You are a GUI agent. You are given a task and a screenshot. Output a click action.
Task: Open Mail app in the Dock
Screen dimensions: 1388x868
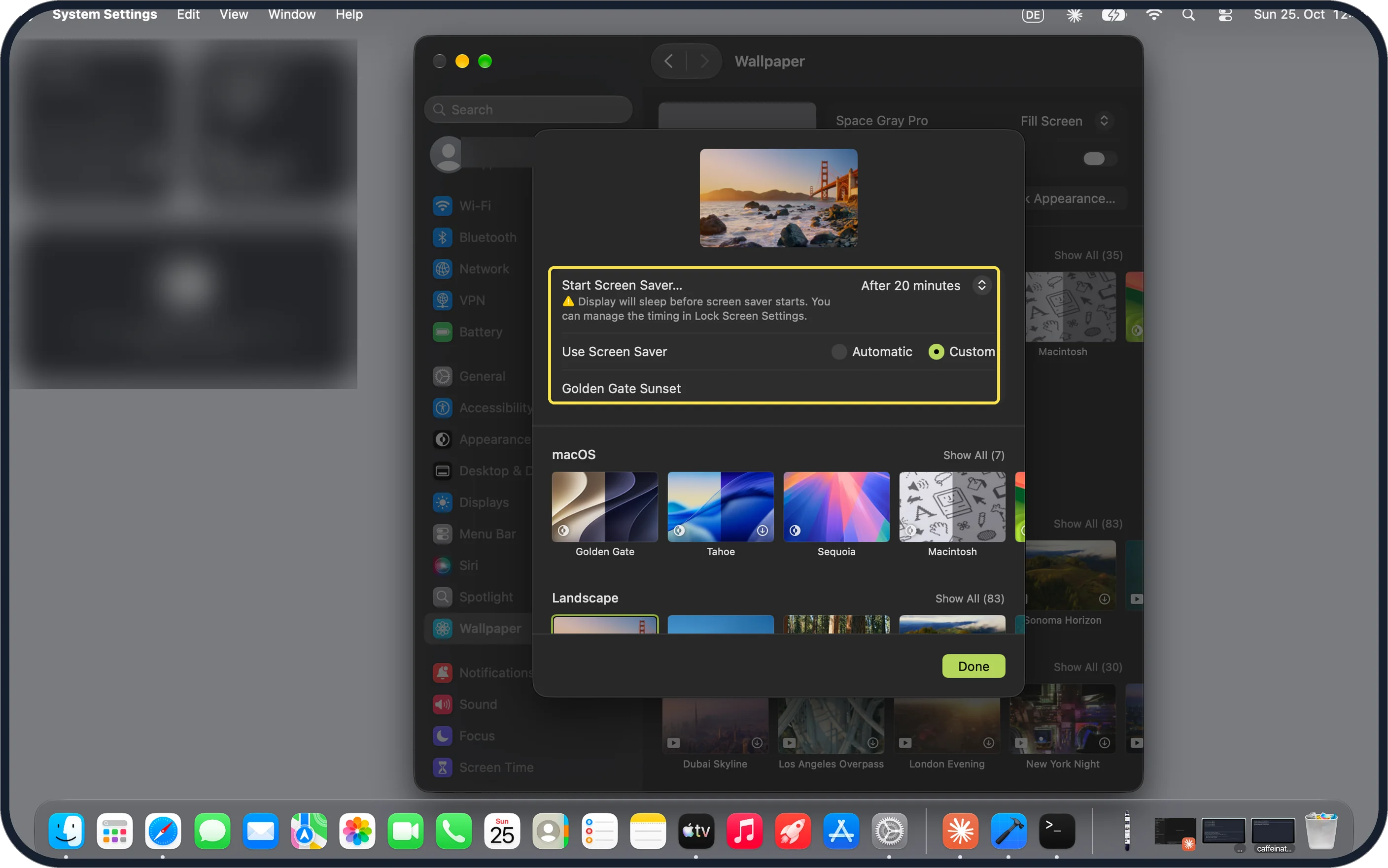pos(260,831)
